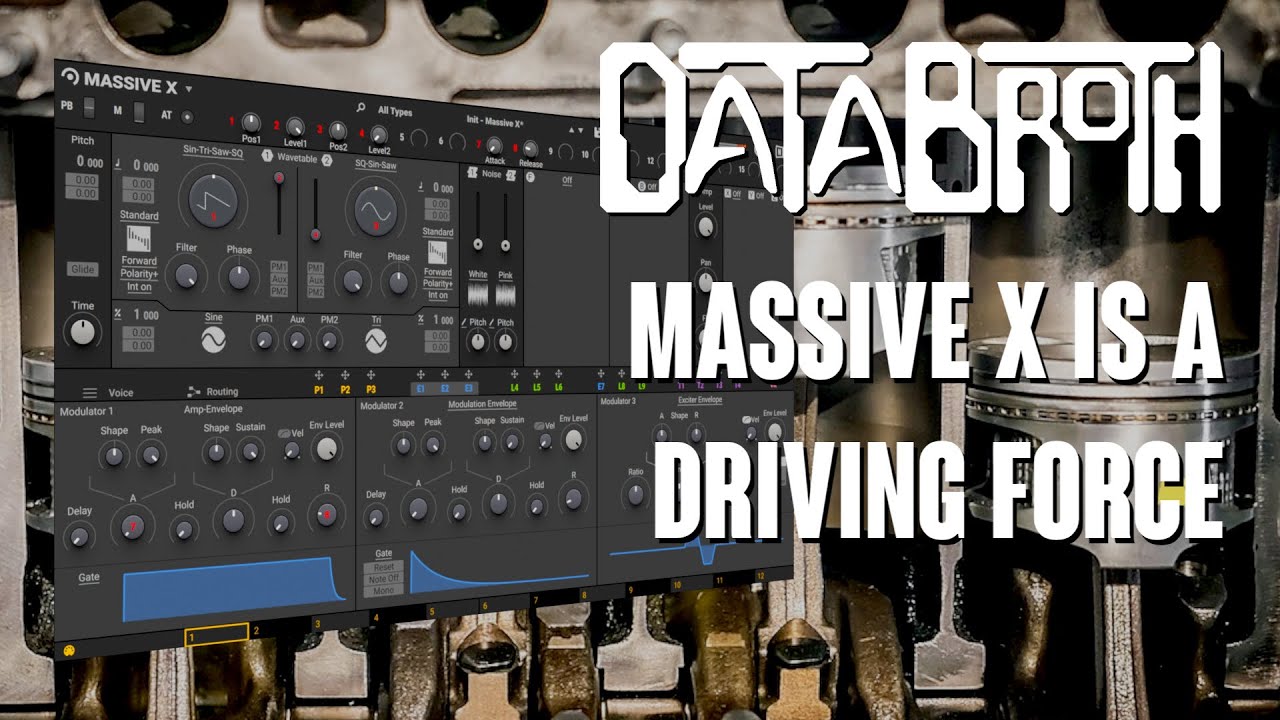Click the drag-handle icon above L6
1280x720 pixels.
coord(559,374)
